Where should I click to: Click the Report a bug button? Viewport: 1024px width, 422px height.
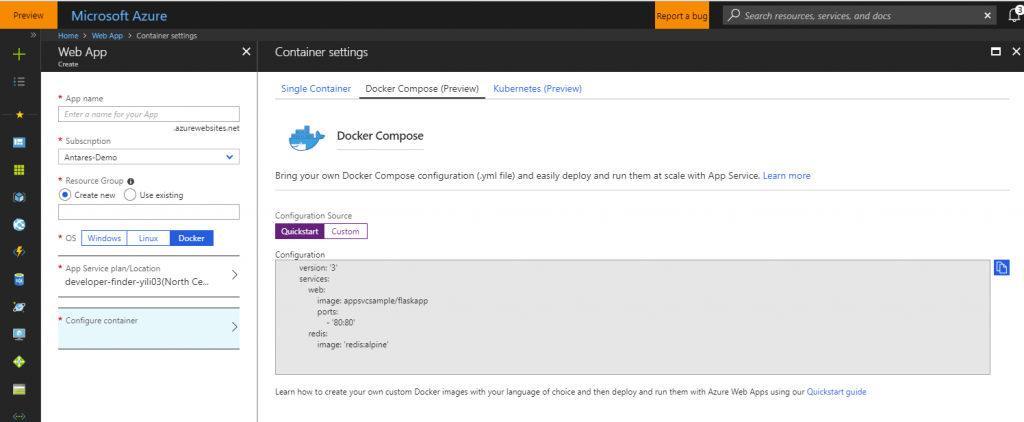(683, 16)
